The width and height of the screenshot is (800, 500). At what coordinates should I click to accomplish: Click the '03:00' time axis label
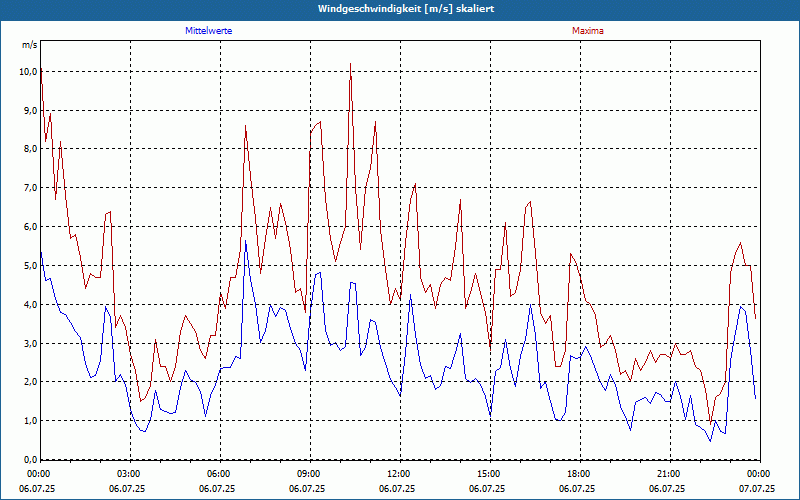click(x=128, y=474)
